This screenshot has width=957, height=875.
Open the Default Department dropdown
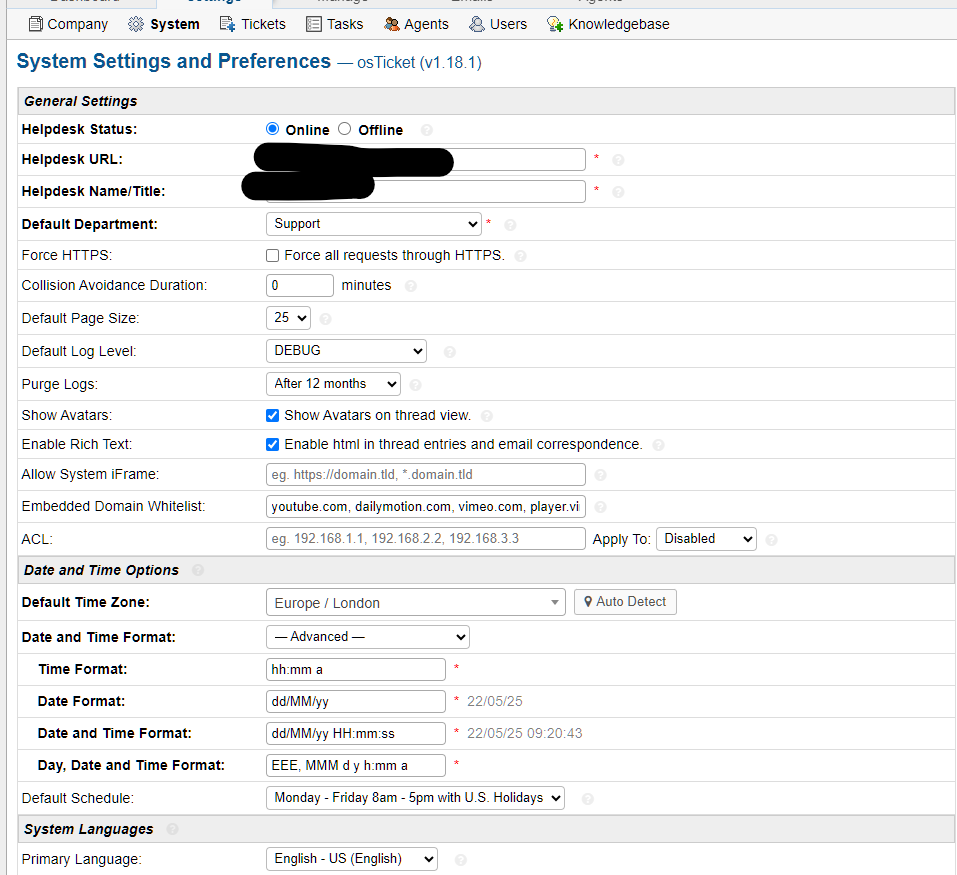click(x=374, y=224)
